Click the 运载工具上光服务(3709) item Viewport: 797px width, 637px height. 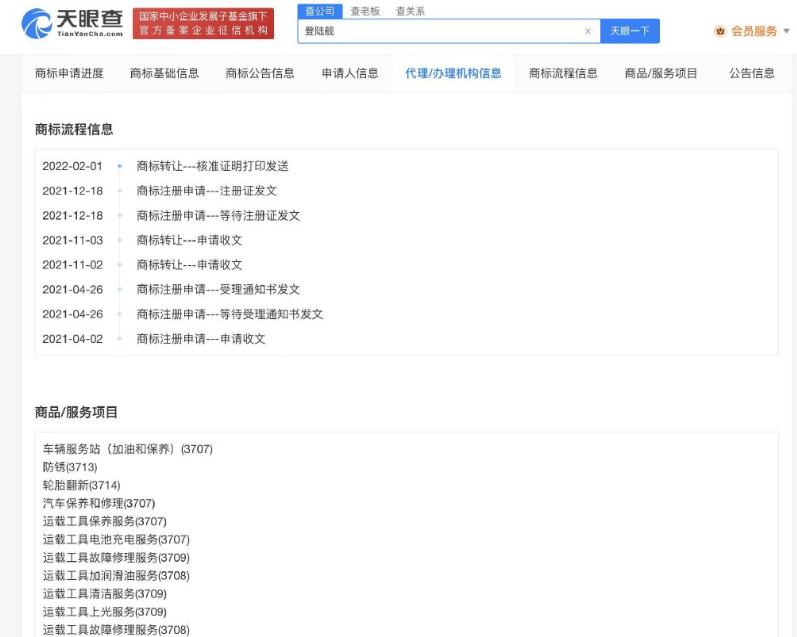point(104,612)
